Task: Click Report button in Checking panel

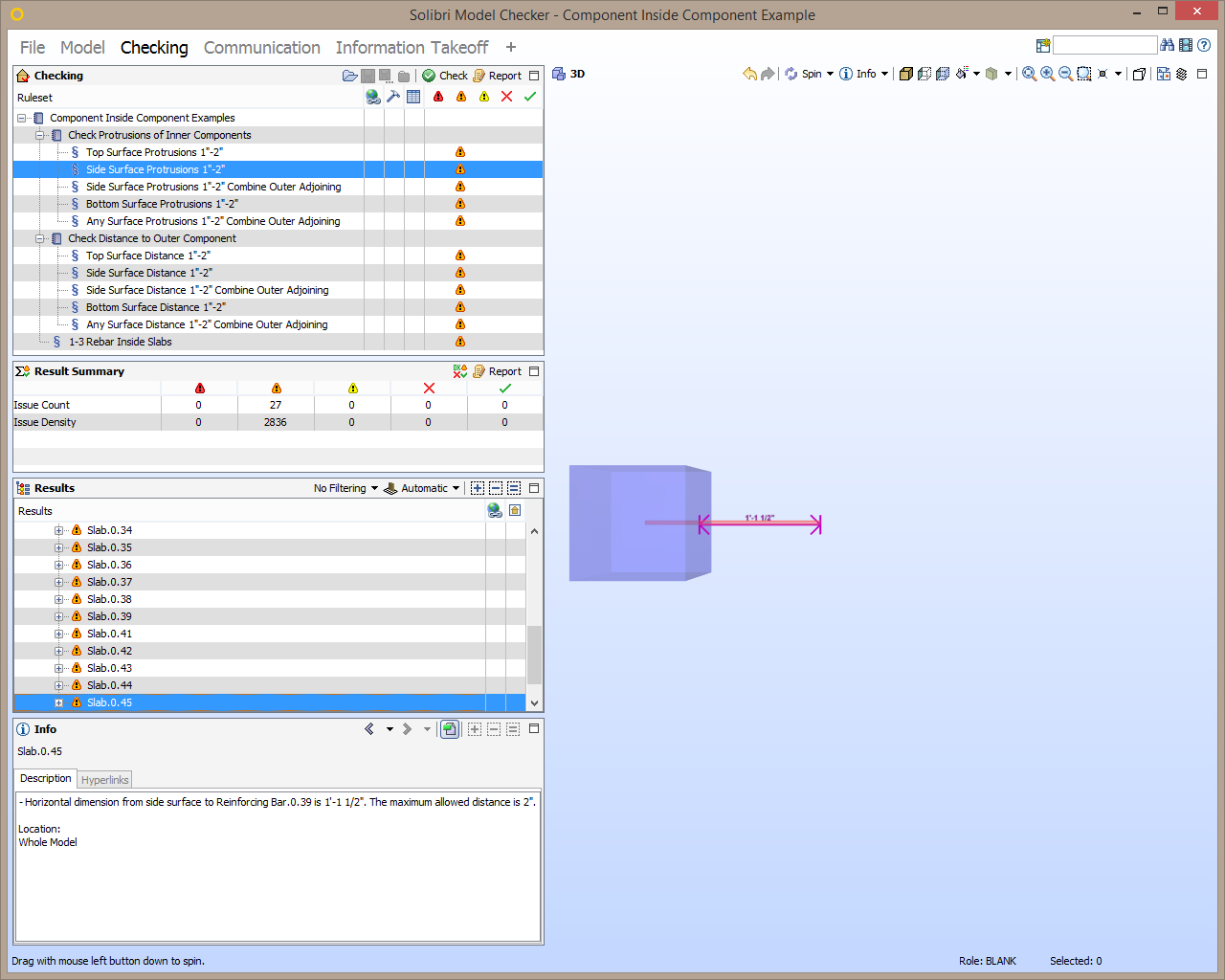Action: [x=498, y=76]
